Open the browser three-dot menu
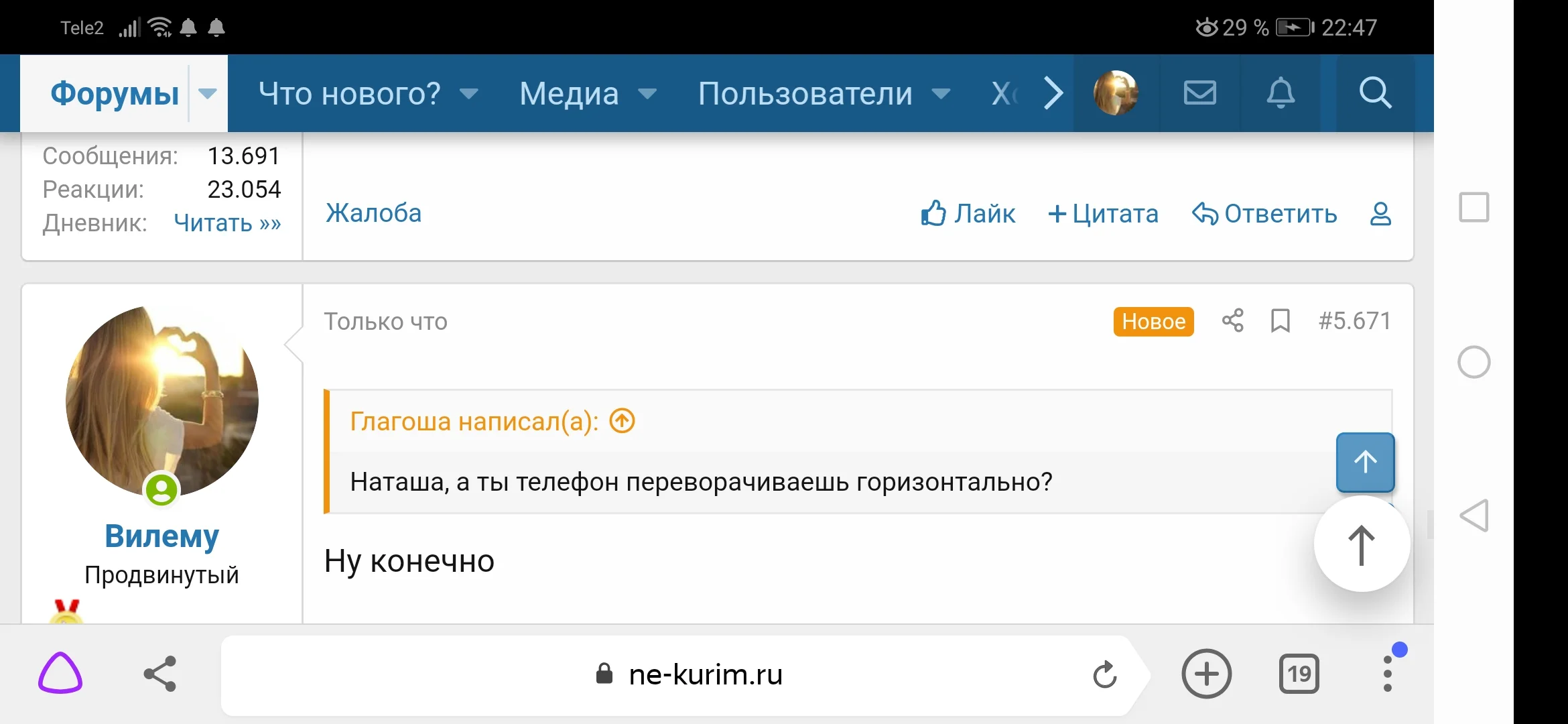Viewport: 1568px width, 724px height. (x=1387, y=674)
